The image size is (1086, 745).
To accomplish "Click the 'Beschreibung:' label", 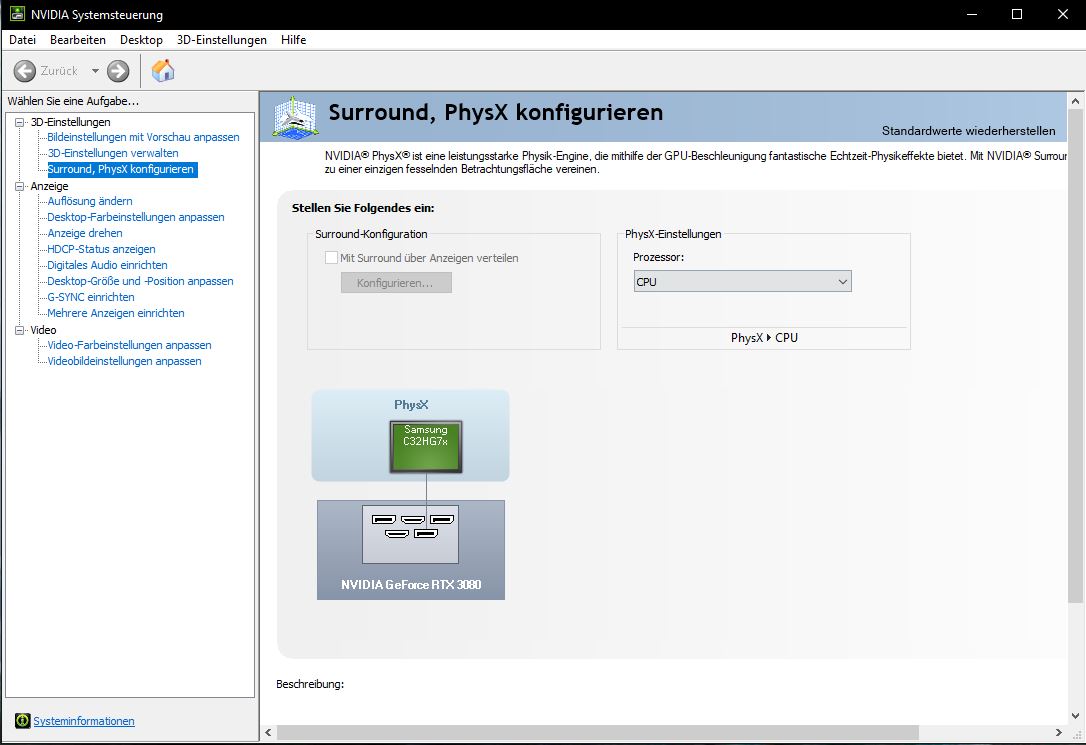I will (x=310, y=684).
